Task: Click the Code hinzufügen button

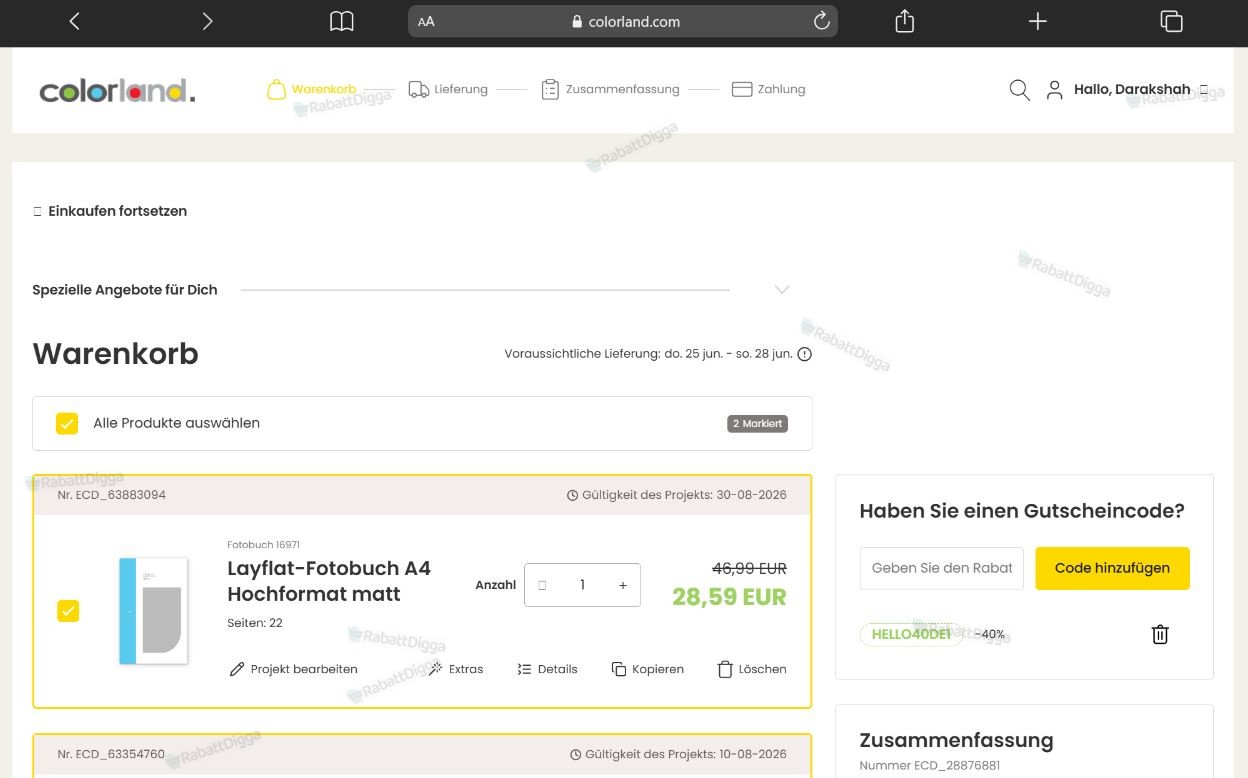Action: [x=1112, y=568]
